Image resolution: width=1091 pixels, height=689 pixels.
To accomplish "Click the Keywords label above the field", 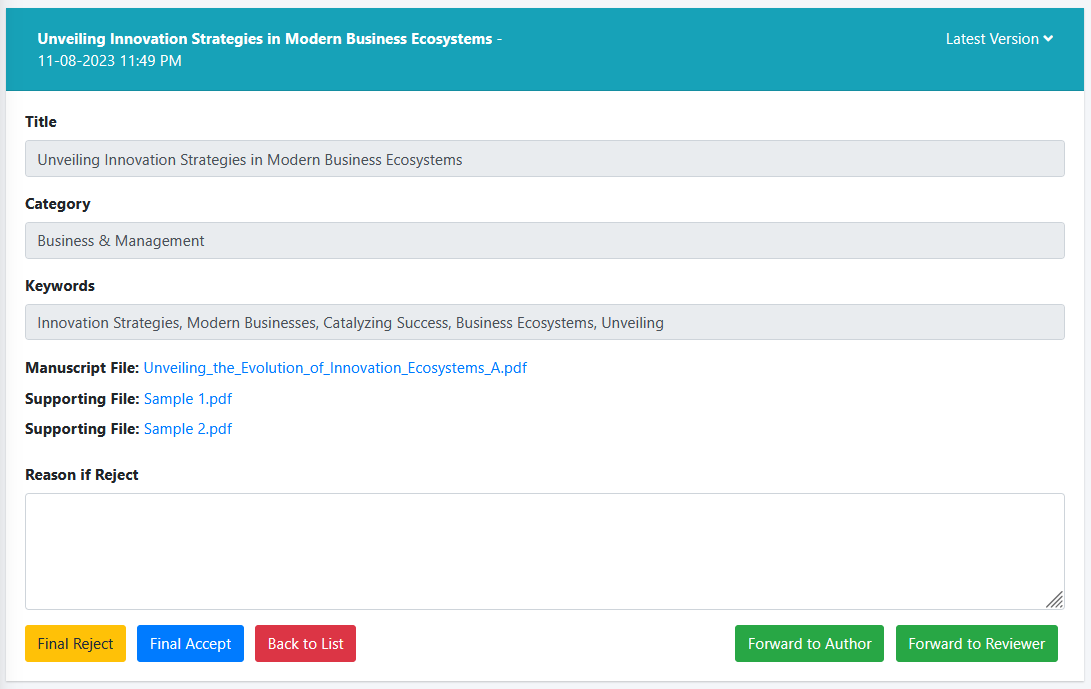I will coord(59,286).
